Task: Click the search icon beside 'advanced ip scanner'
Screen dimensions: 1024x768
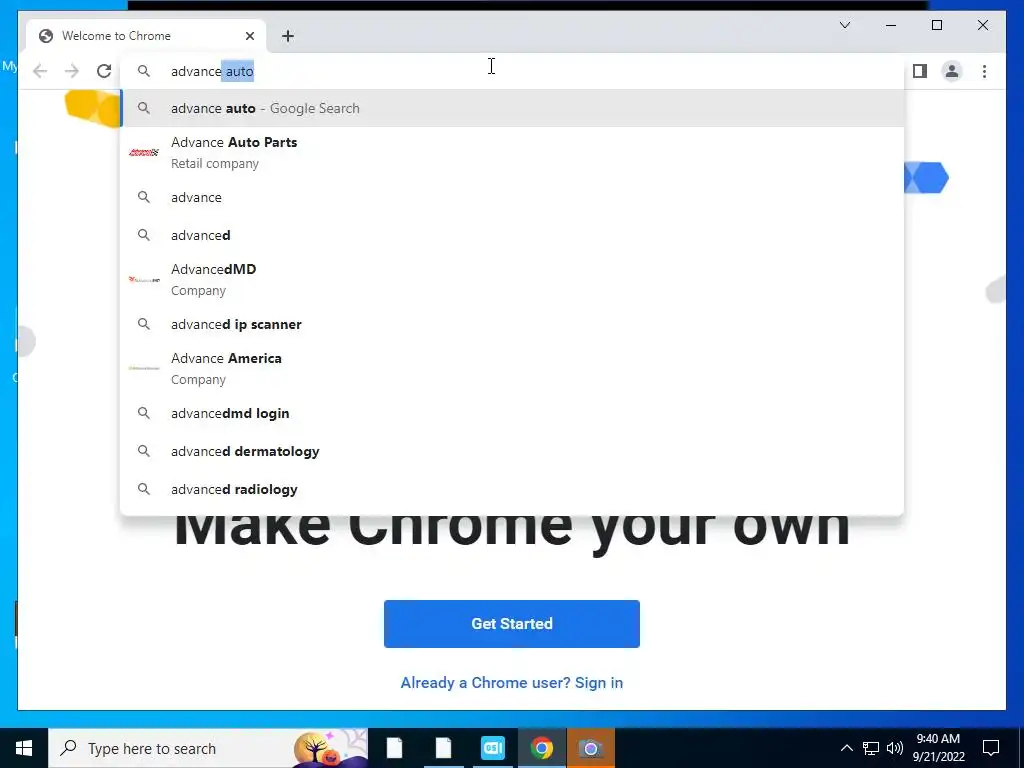Action: (144, 324)
